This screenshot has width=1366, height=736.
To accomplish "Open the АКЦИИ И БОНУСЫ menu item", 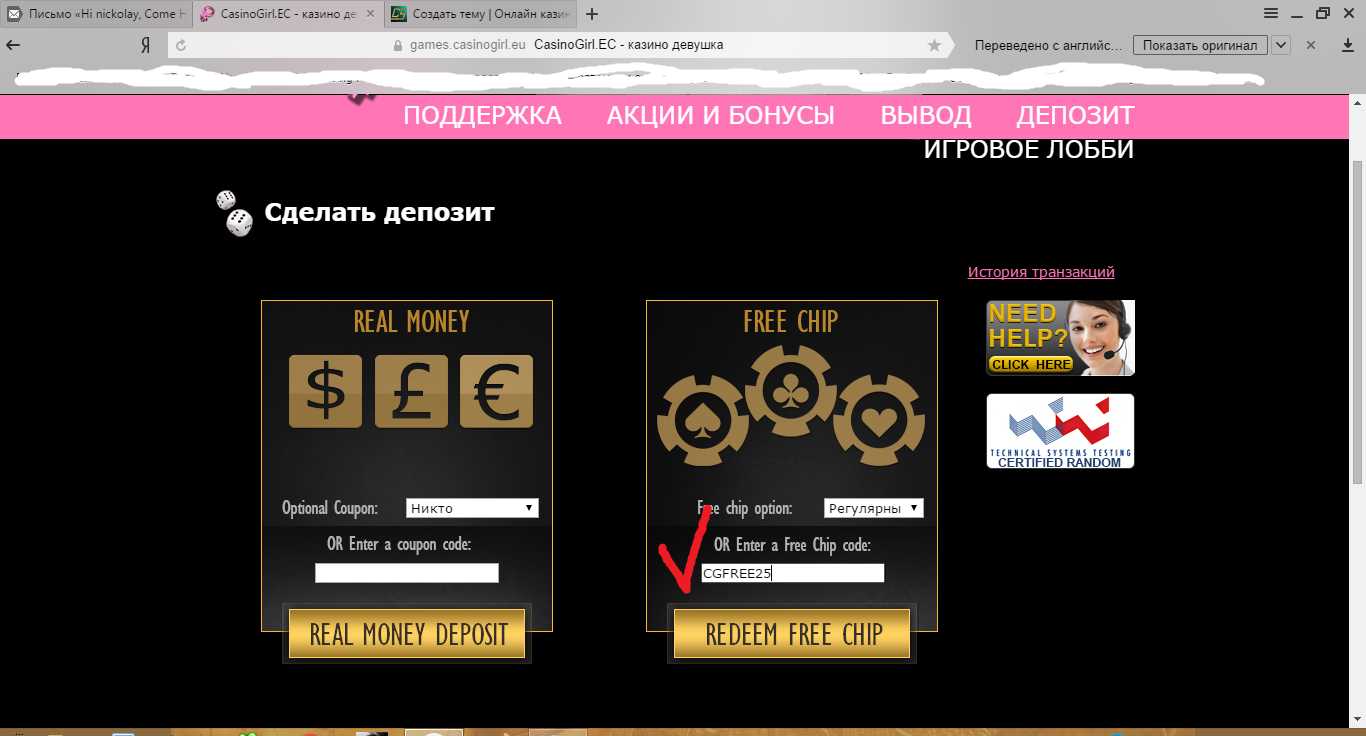I will [x=721, y=116].
